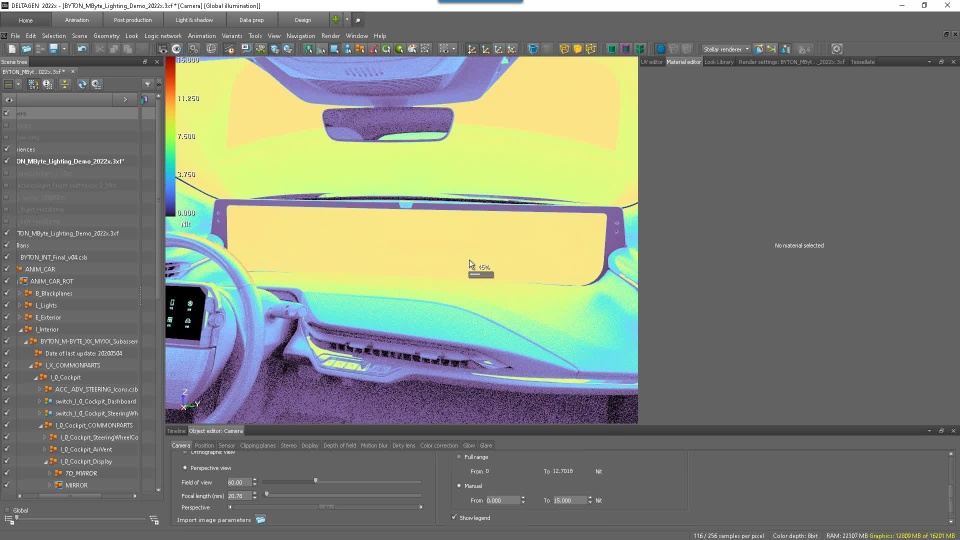Uncheck the Show legend checkbox
Image resolution: width=960 pixels, height=540 pixels.
point(454,517)
